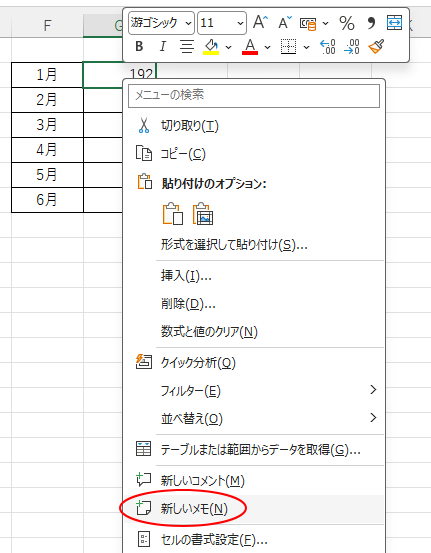This screenshot has width=431, height=553.
Task: Click the メニューの検索 search box
Action: click(254, 95)
